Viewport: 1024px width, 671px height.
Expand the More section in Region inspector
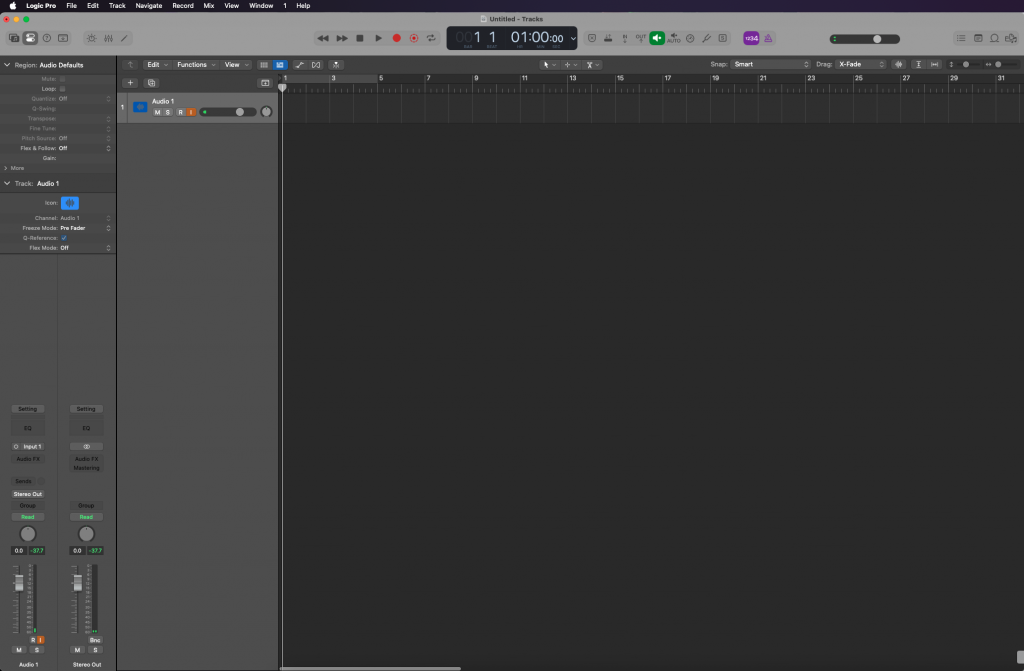click(14, 168)
